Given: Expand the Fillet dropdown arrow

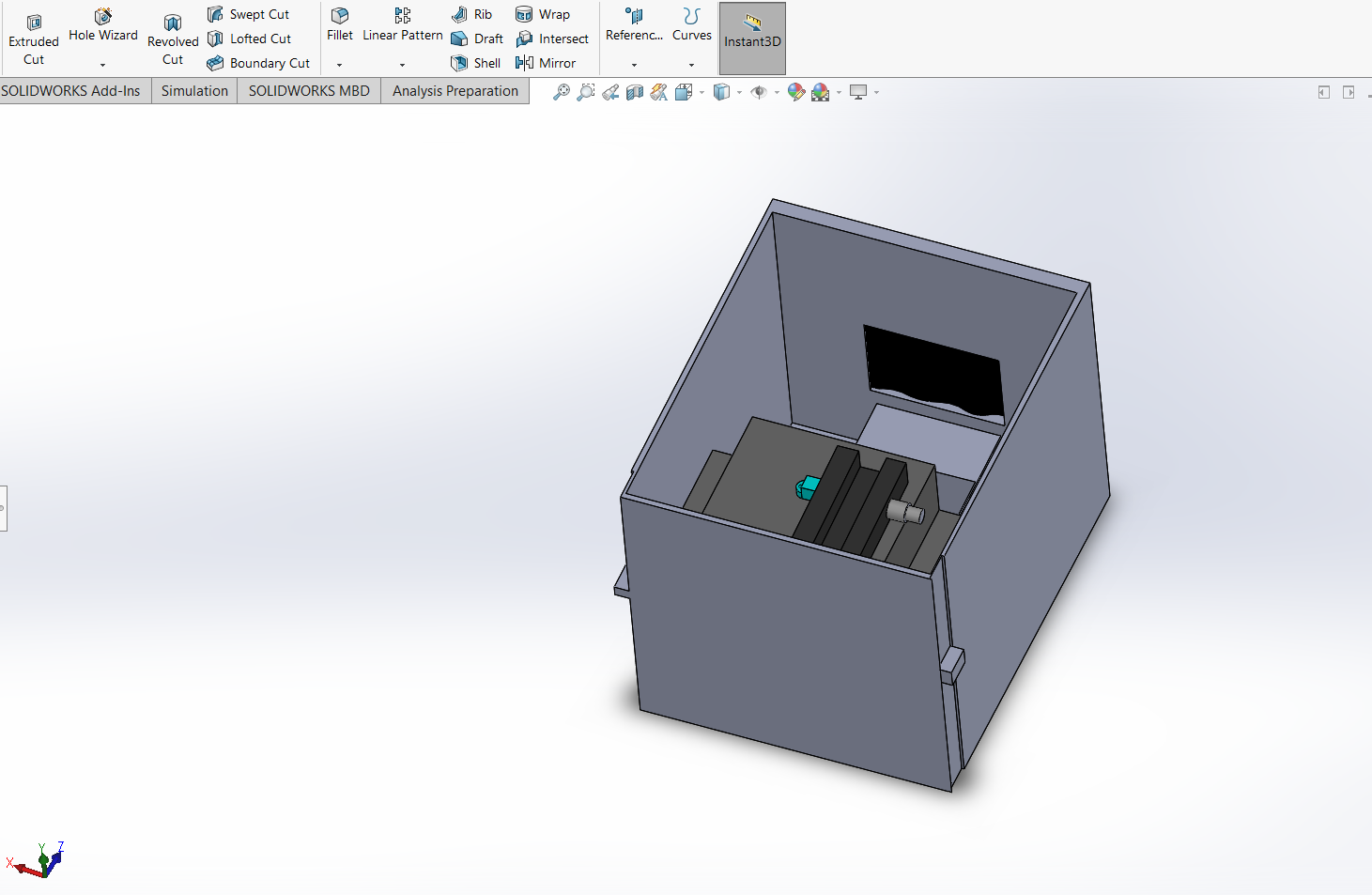Looking at the screenshot, I should [x=339, y=65].
